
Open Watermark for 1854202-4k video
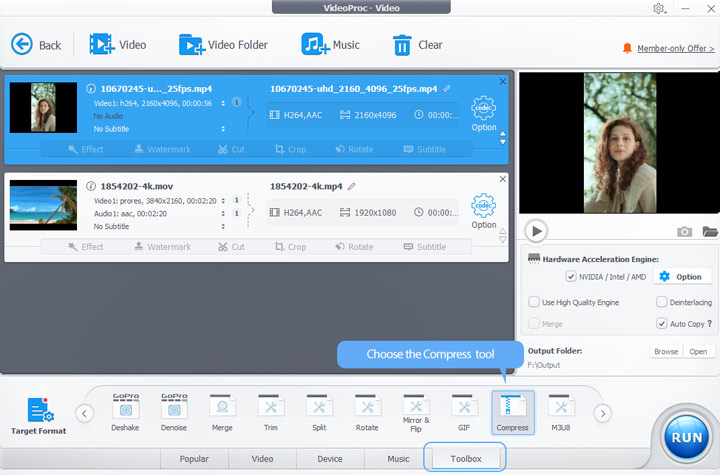(x=163, y=247)
